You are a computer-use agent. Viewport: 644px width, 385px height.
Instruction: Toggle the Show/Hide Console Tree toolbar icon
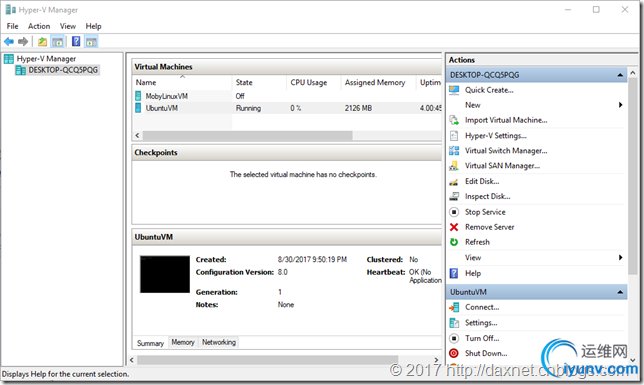coord(58,41)
